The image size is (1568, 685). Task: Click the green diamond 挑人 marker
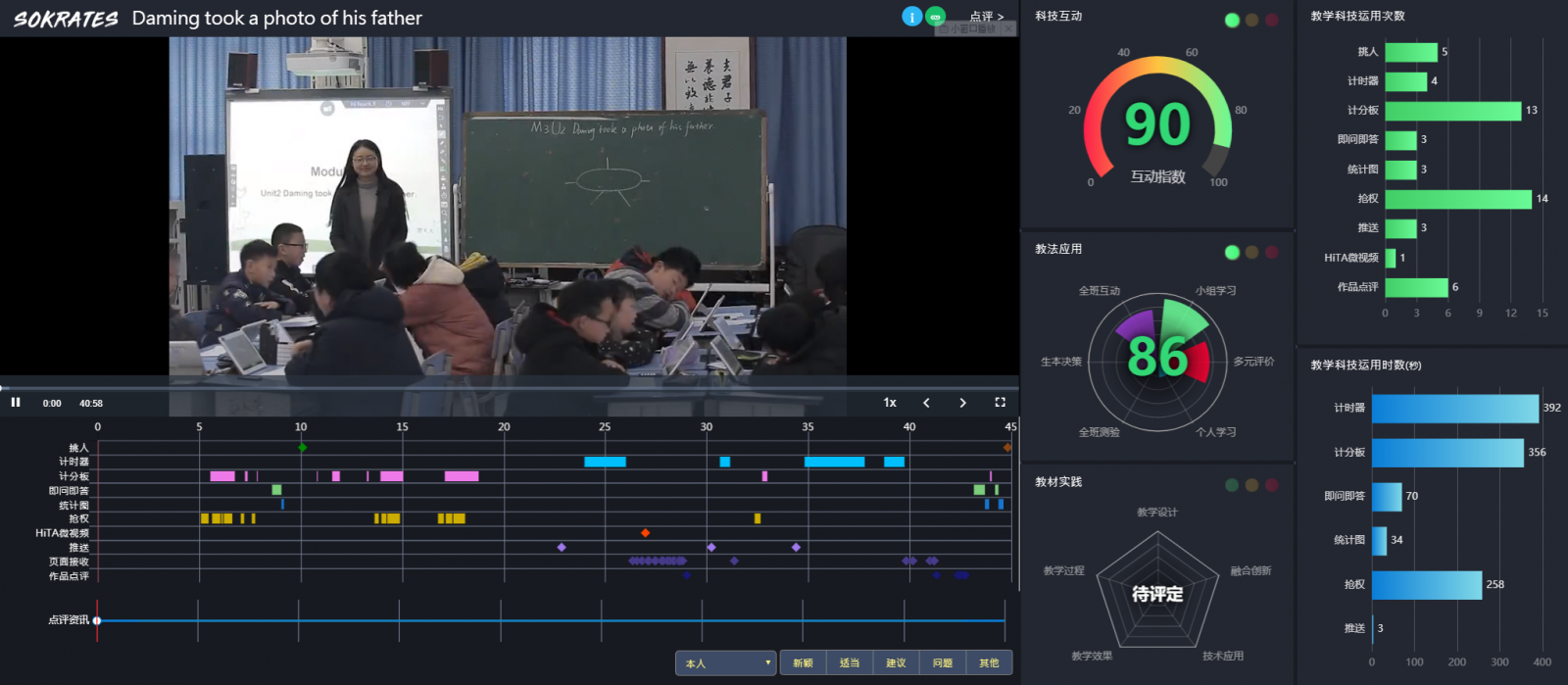[x=303, y=448]
